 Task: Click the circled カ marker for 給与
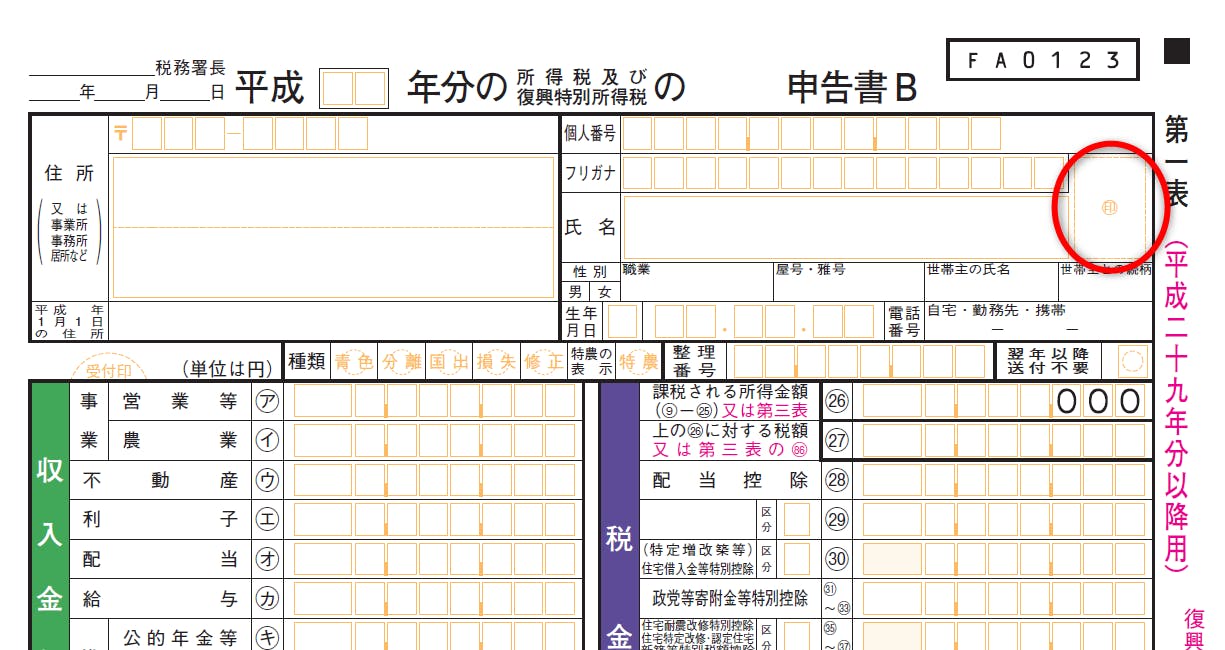tap(267, 599)
